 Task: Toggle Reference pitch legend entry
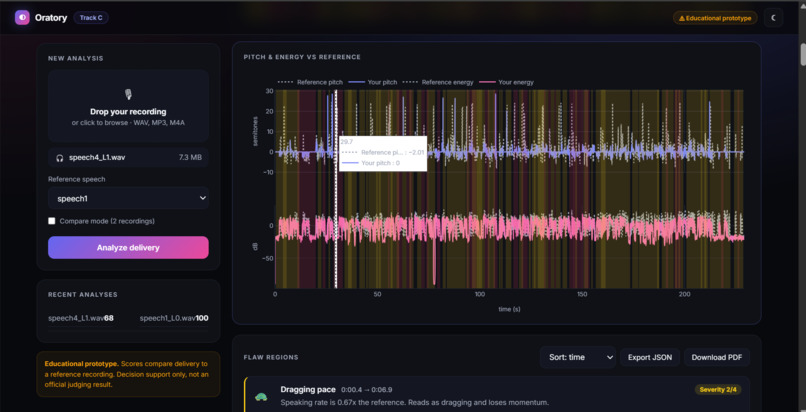(x=310, y=82)
